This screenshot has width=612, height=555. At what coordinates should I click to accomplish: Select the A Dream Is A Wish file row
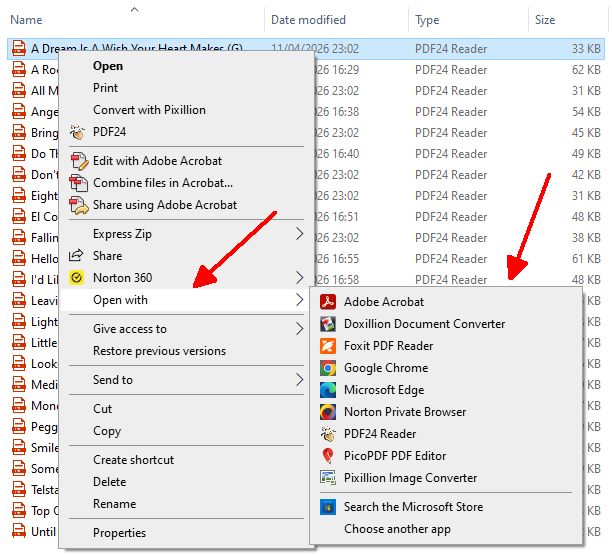pyautogui.click(x=136, y=48)
